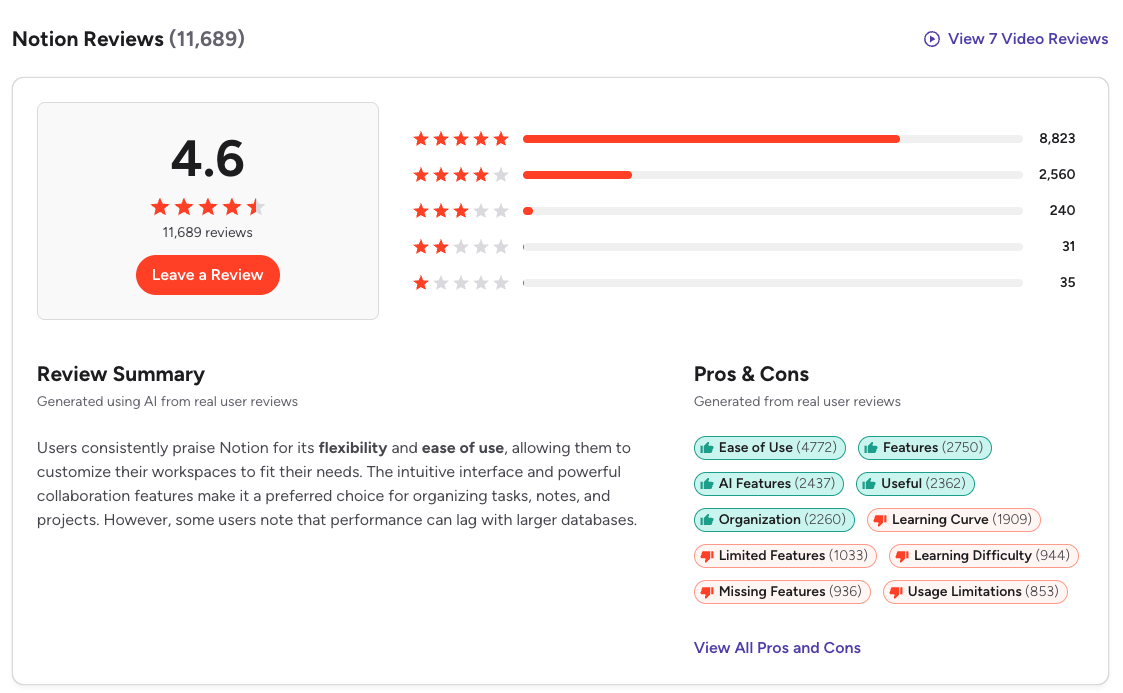Viewport: 1123px width, 693px height.
Task: Click the five-star bar showing 8,823 reviews
Action: pyautogui.click(x=773, y=139)
